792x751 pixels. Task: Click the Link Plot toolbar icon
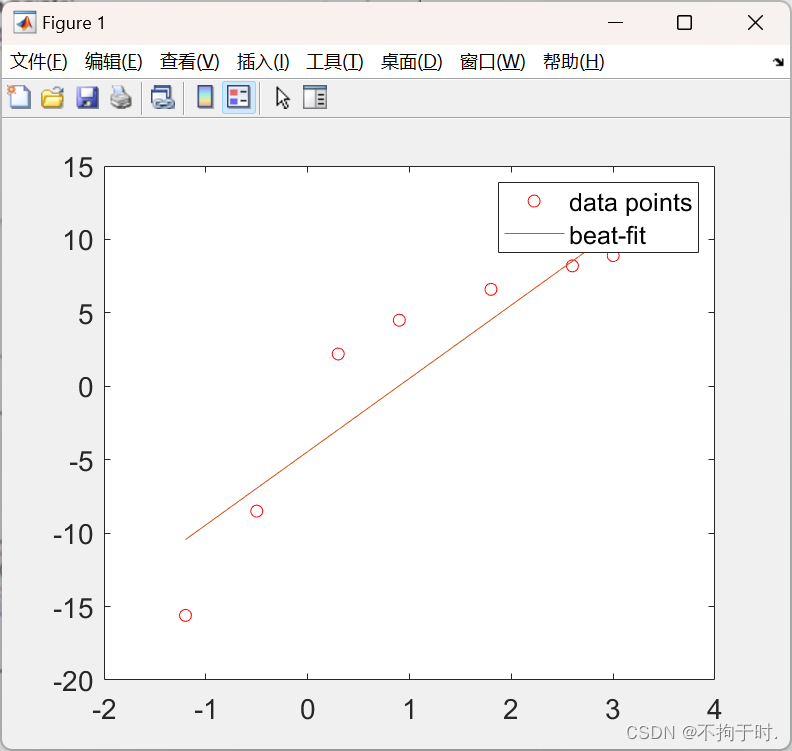163,97
